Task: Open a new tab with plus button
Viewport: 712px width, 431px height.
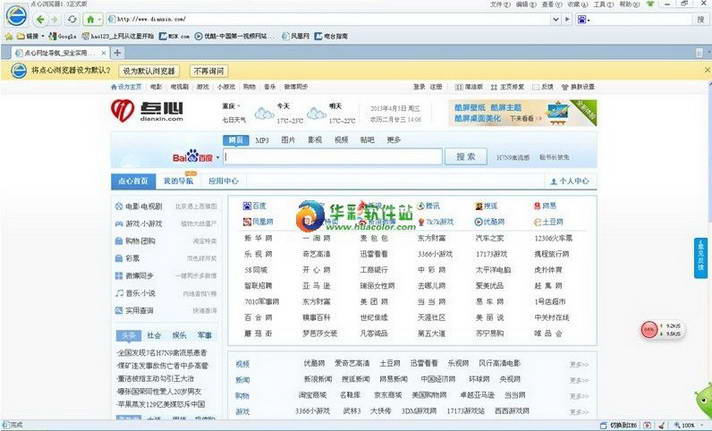Action: click(x=117, y=53)
